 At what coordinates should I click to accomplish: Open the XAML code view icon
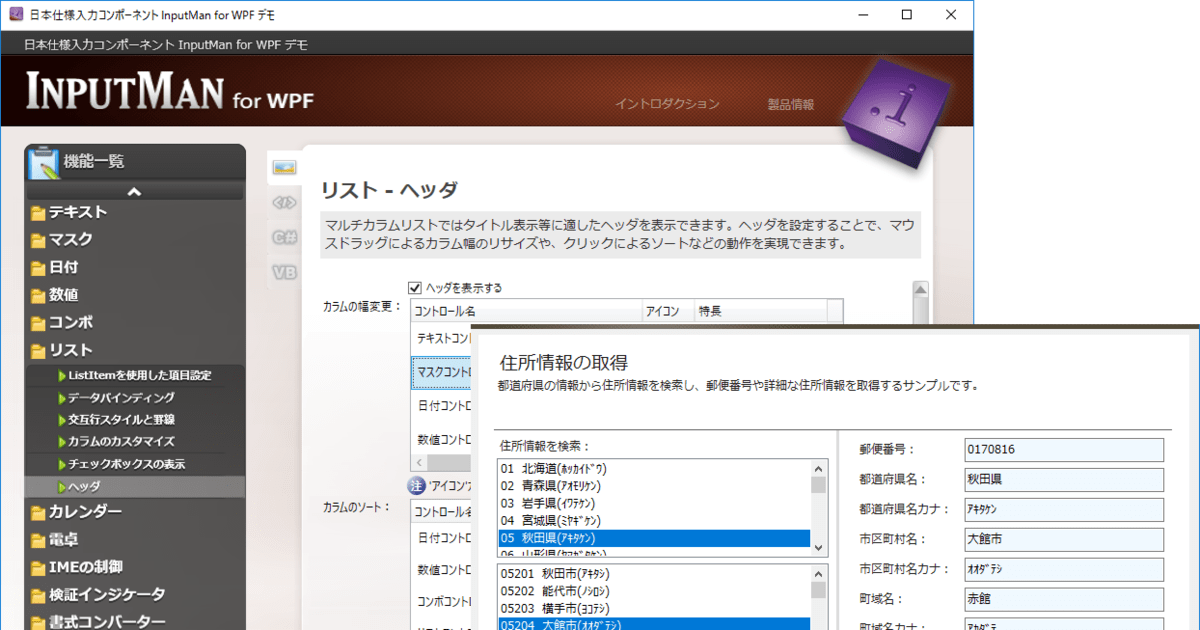284,202
